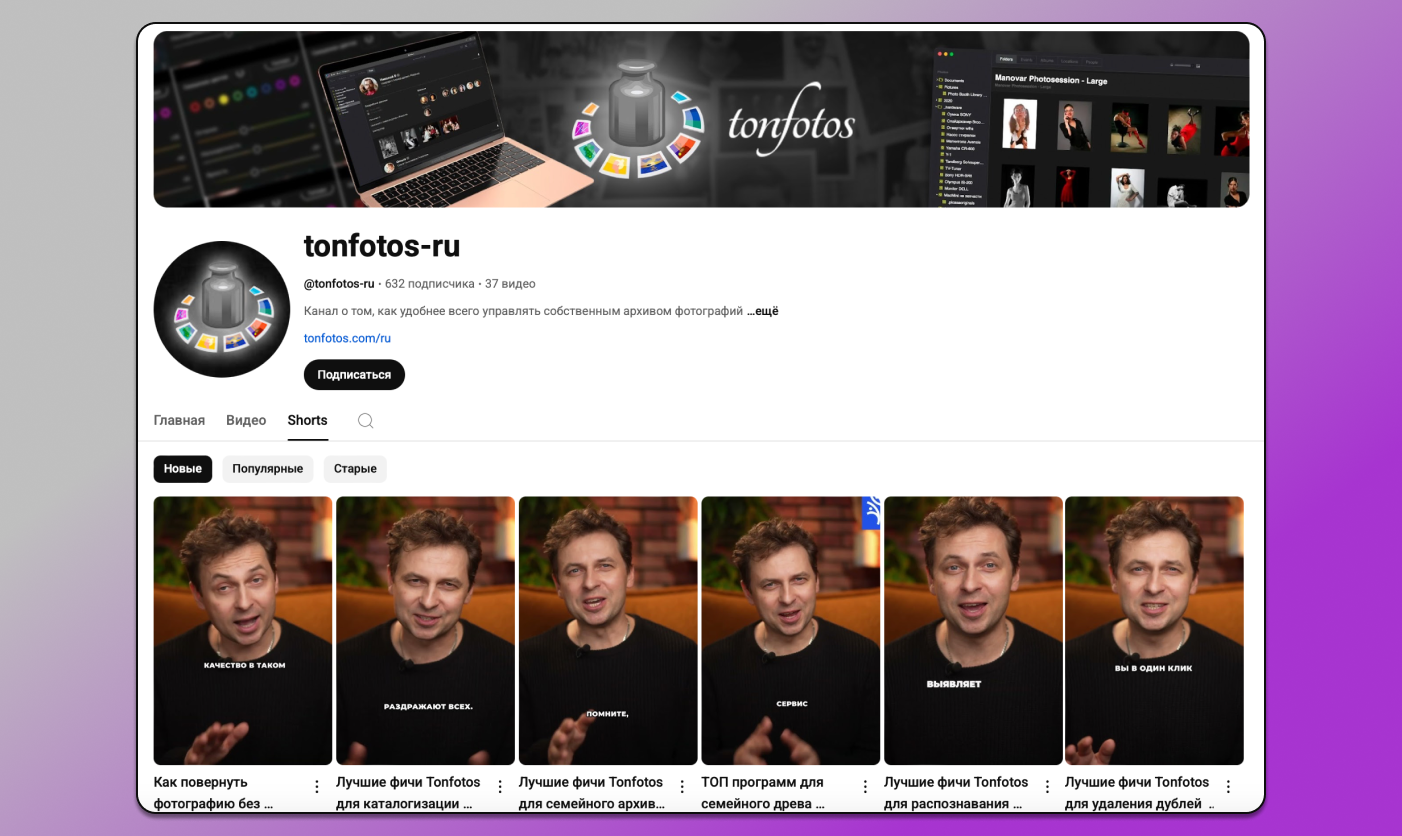Viewport: 1402px width, 836px height.
Task: Click the Подписаться subscribe button
Action: tap(354, 375)
